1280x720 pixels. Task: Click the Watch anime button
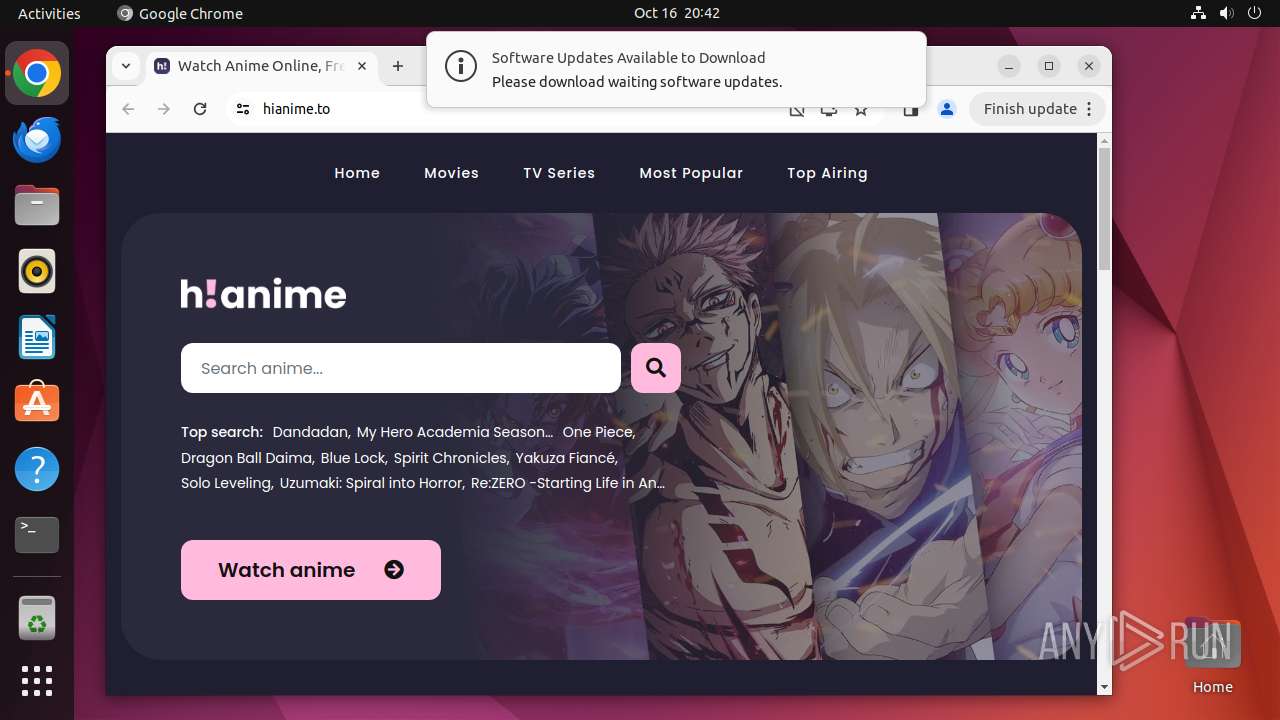pyautogui.click(x=311, y=570)
